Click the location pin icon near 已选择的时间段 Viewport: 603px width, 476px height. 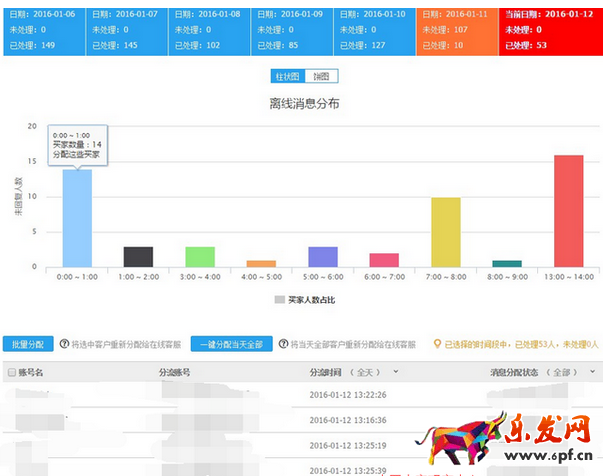pyautogui.click(x=436, y=344)
